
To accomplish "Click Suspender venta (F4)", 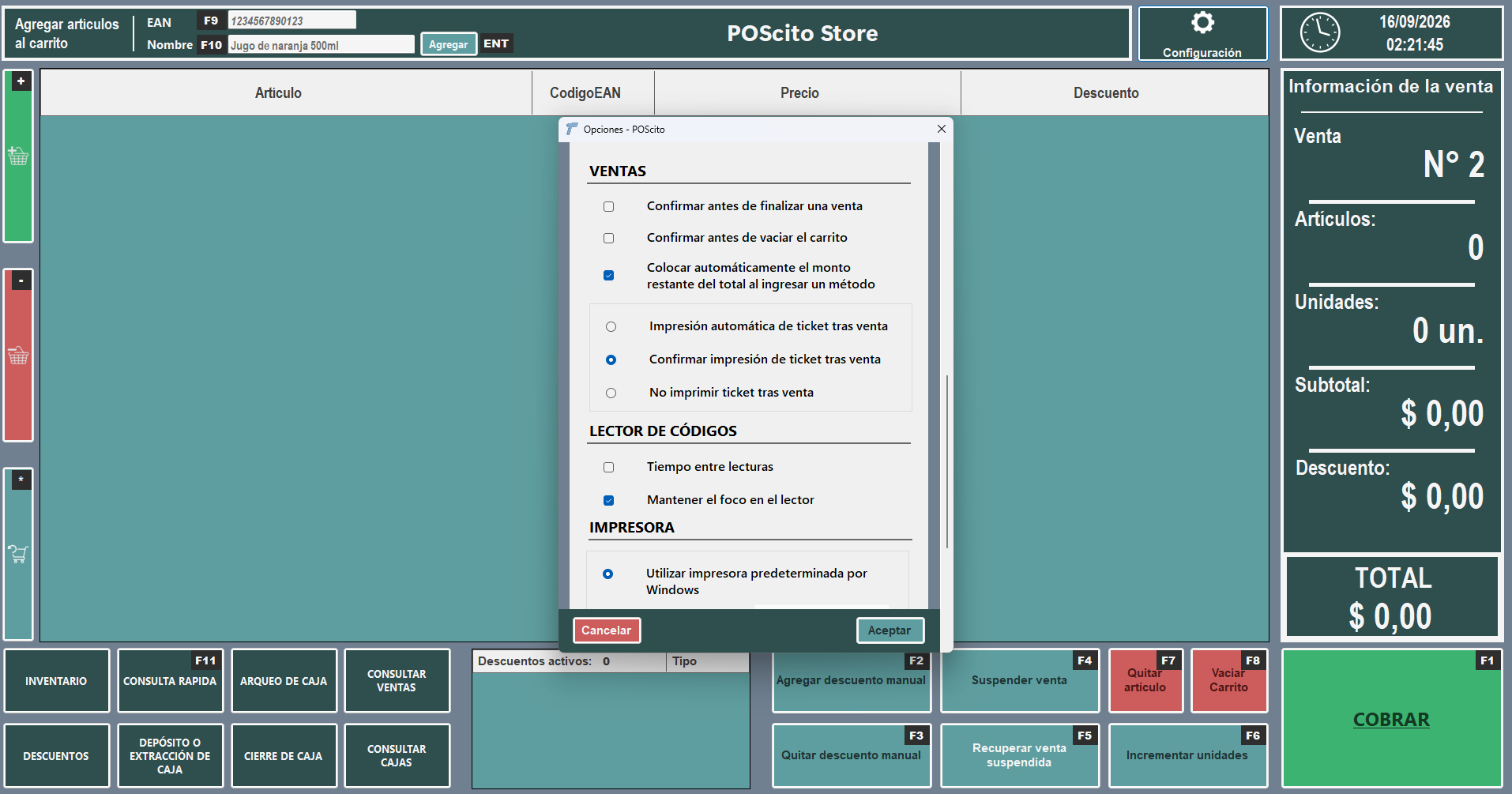I will click(x=1019, y=681).
